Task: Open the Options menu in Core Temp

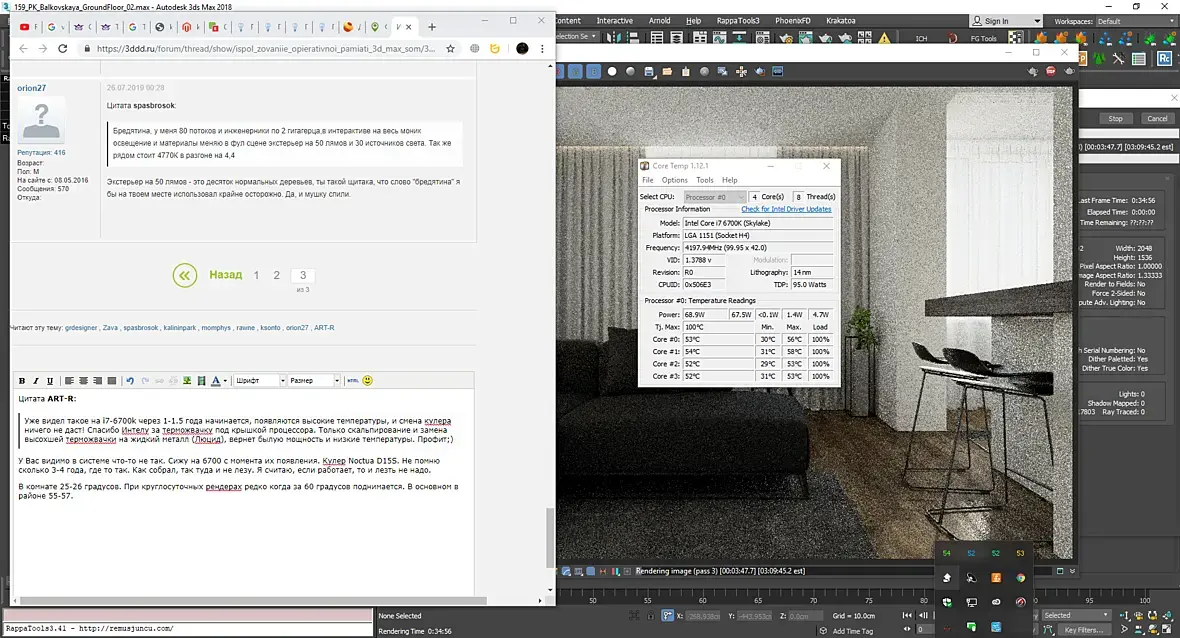Action: (674, 181)
